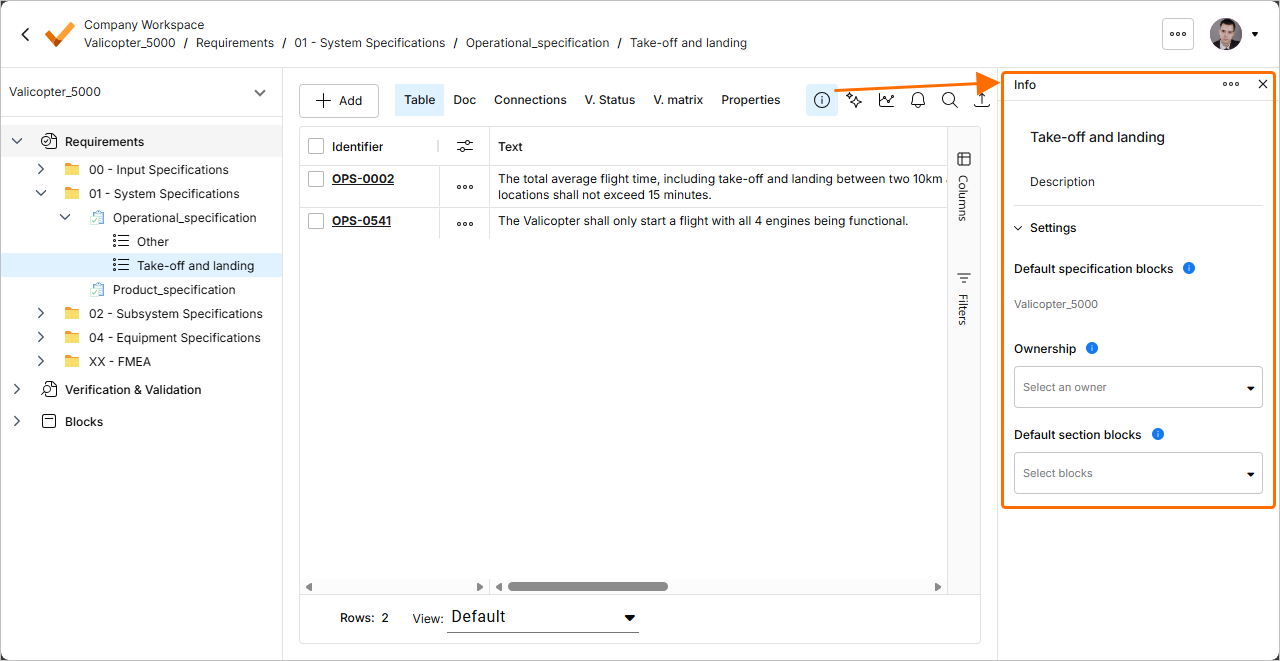Open the View Default dropdown
Screen dimensions: 1280x661
pyautogui.click(x=543, y=617)
